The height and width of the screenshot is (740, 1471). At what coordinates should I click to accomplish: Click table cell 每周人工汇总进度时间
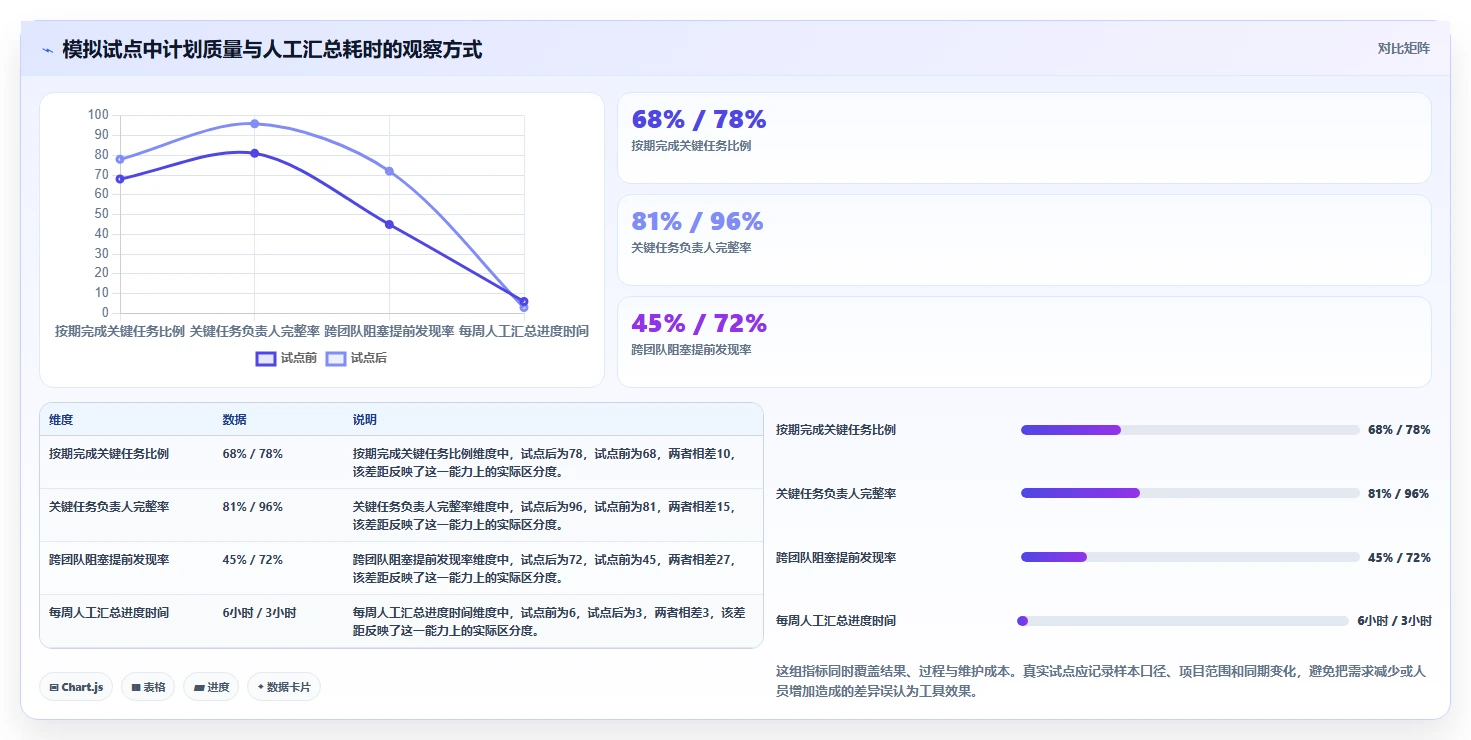click(109, 613)
